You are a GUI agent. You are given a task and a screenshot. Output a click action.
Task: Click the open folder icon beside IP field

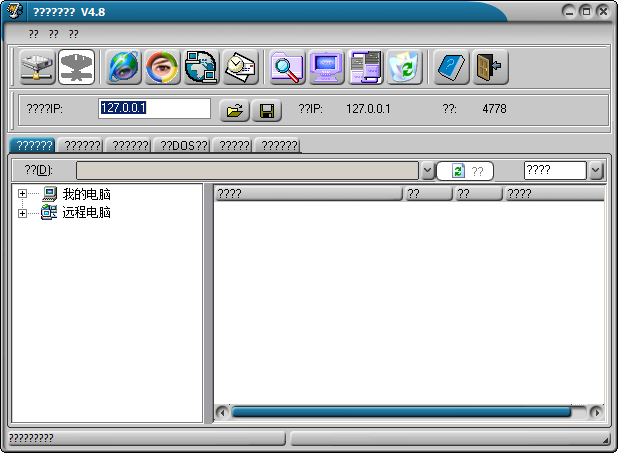click(233, 110)
